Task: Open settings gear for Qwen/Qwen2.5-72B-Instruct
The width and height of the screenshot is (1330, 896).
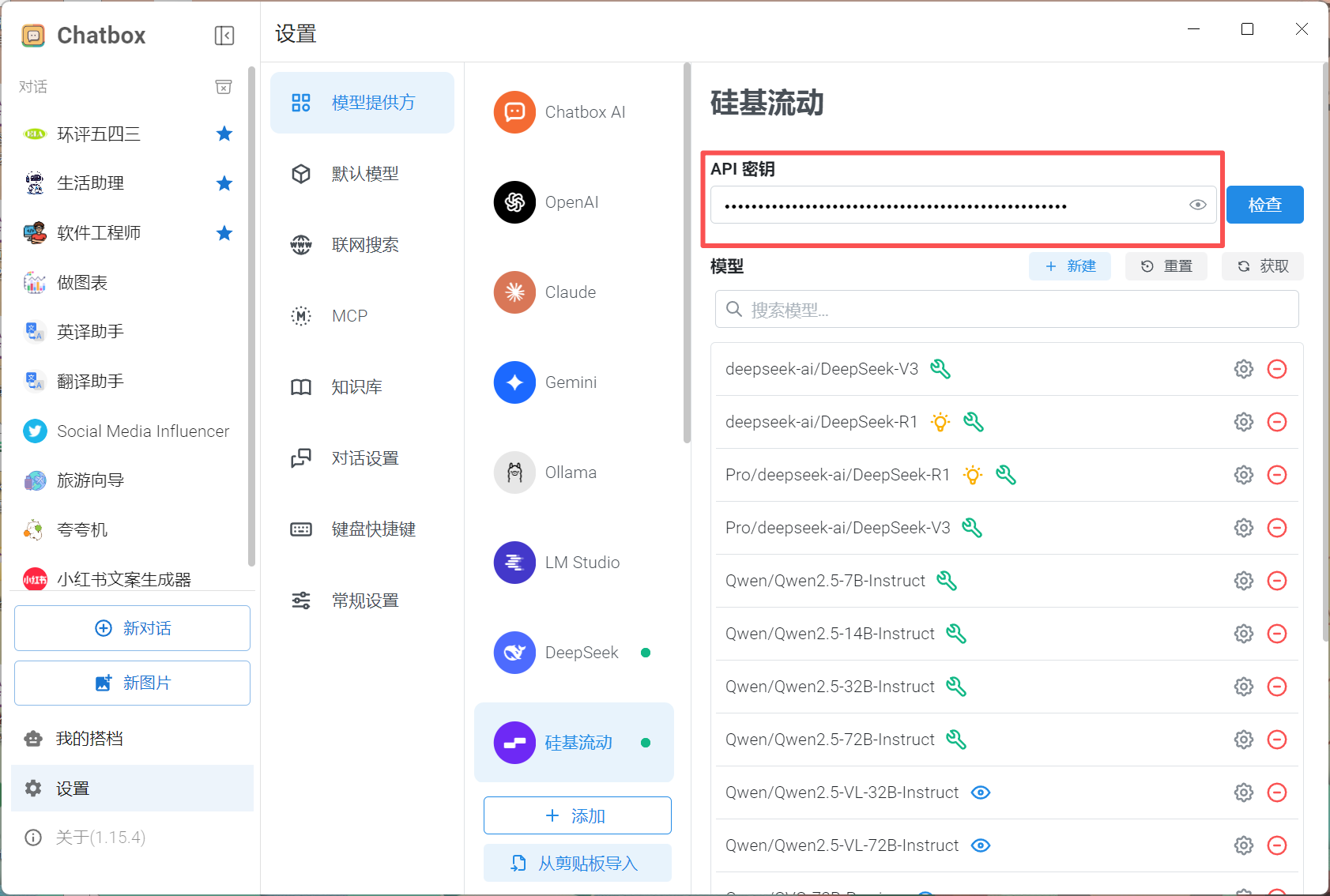Action: [x=1243, y=740]
